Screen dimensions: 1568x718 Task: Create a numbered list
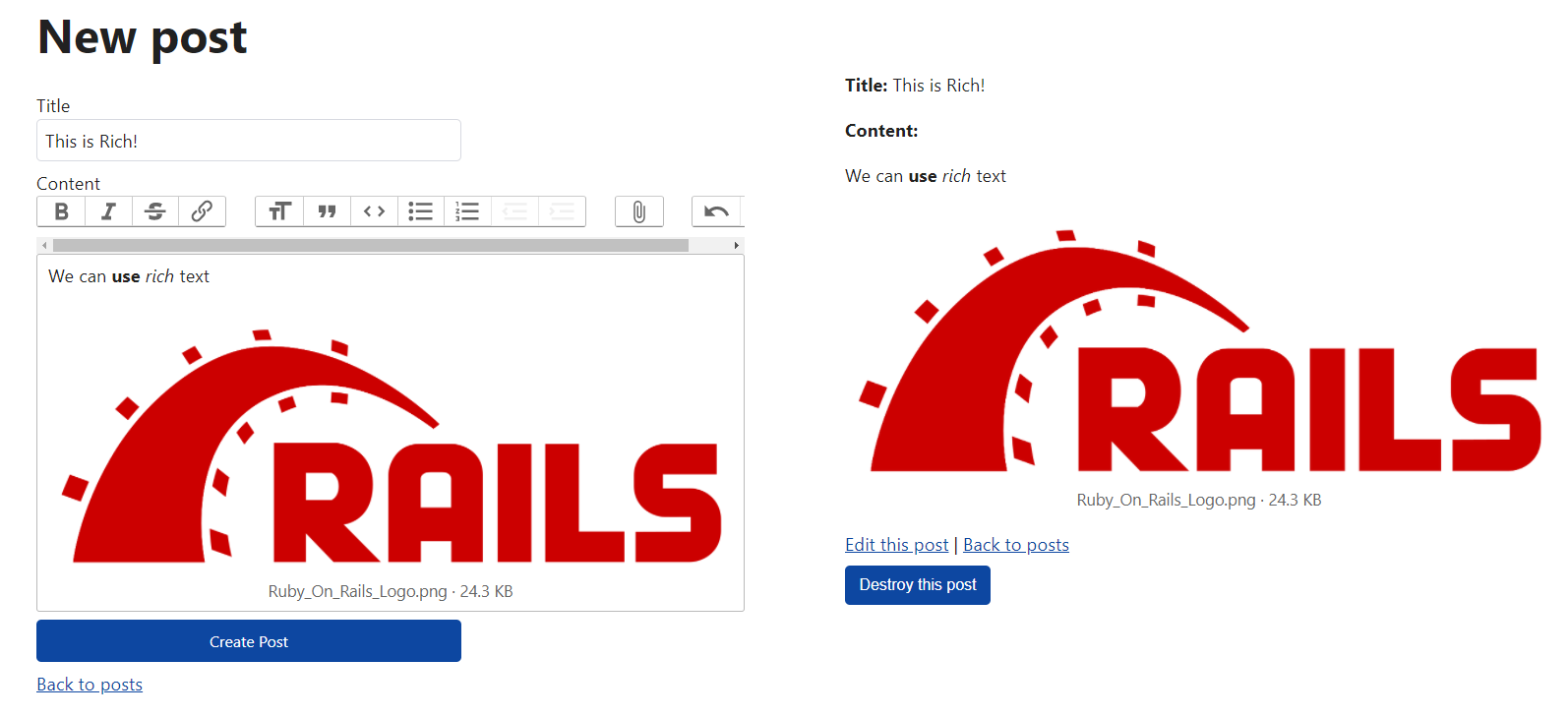[x=467, y=211]
